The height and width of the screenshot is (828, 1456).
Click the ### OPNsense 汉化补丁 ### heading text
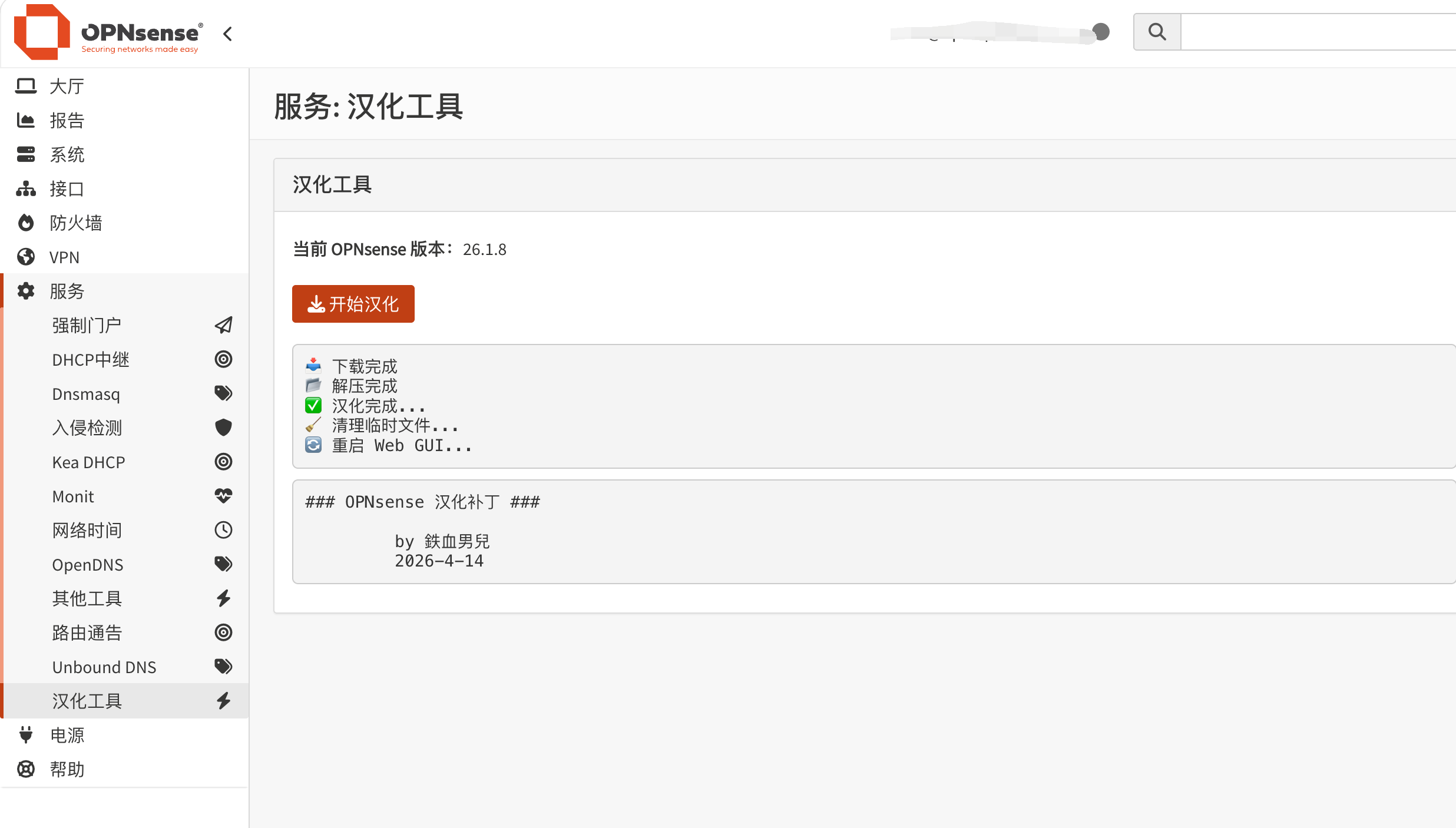pos(422,502)
